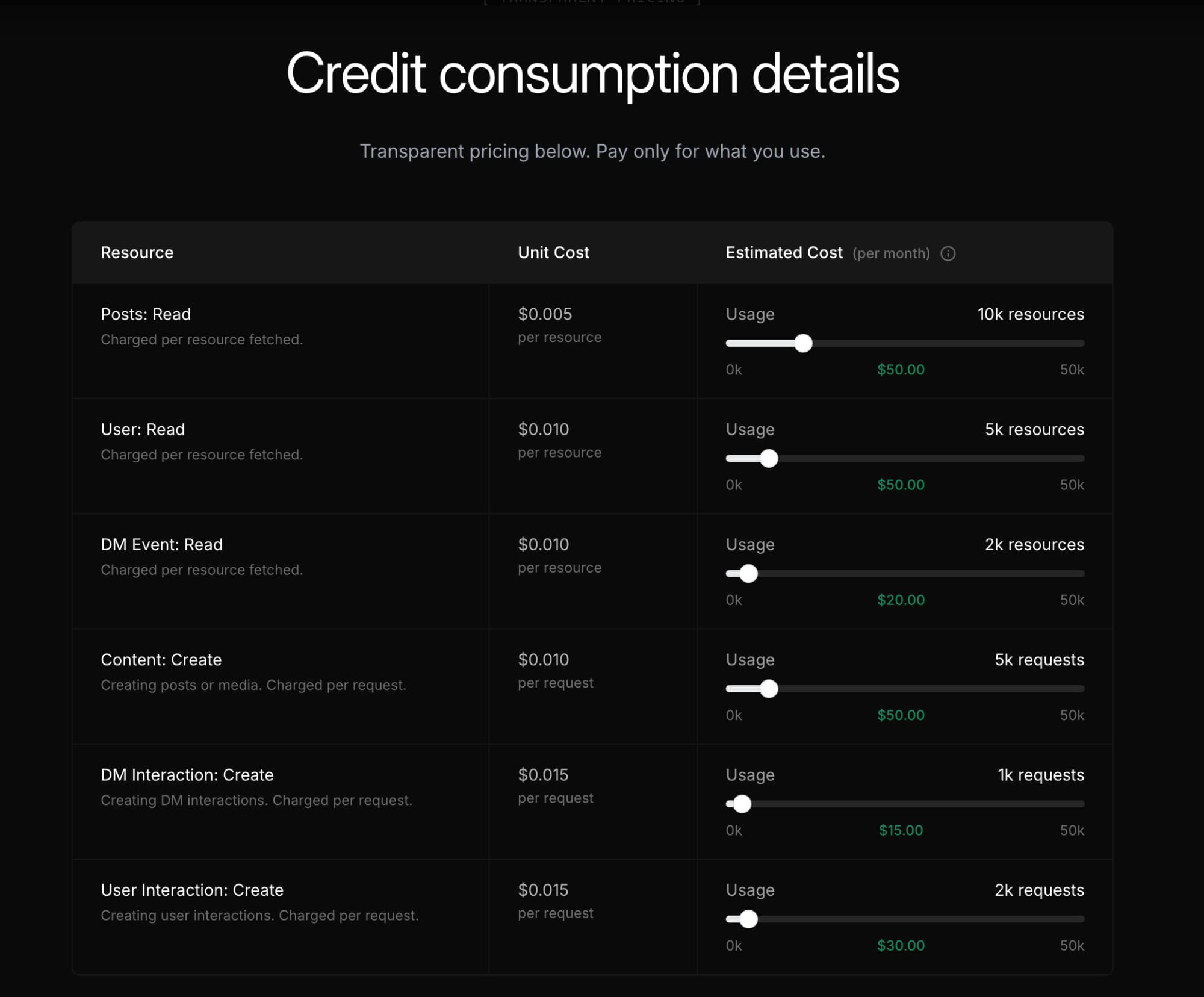The image size is (1204, 997).
Task: Click the User Interaction: Create slider handle
Action: click(x=748, y=919)
